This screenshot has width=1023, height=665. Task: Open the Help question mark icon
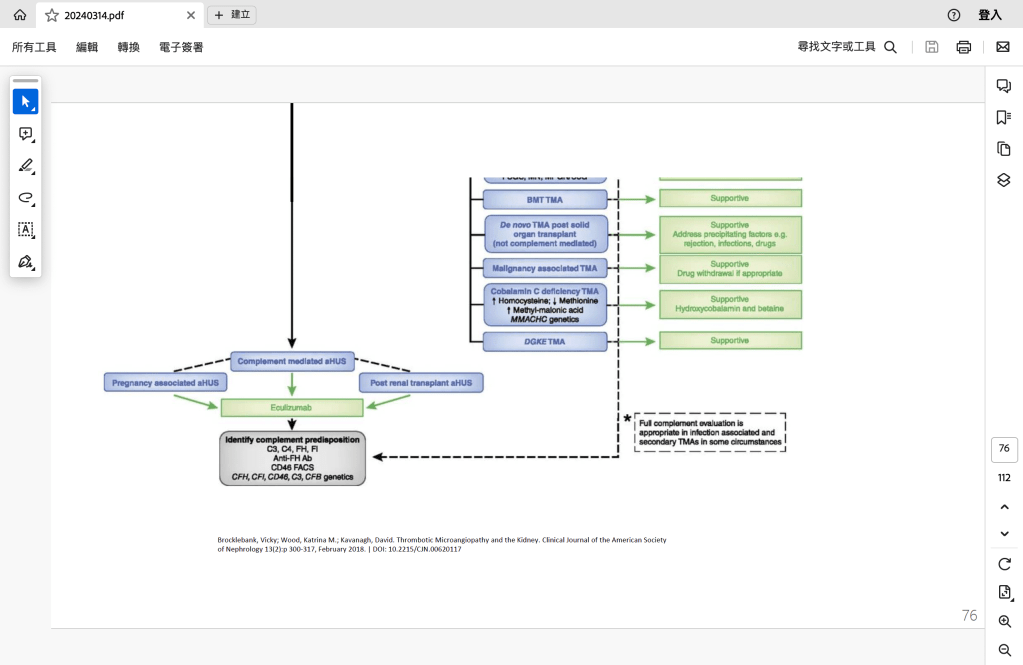(953, 15)
